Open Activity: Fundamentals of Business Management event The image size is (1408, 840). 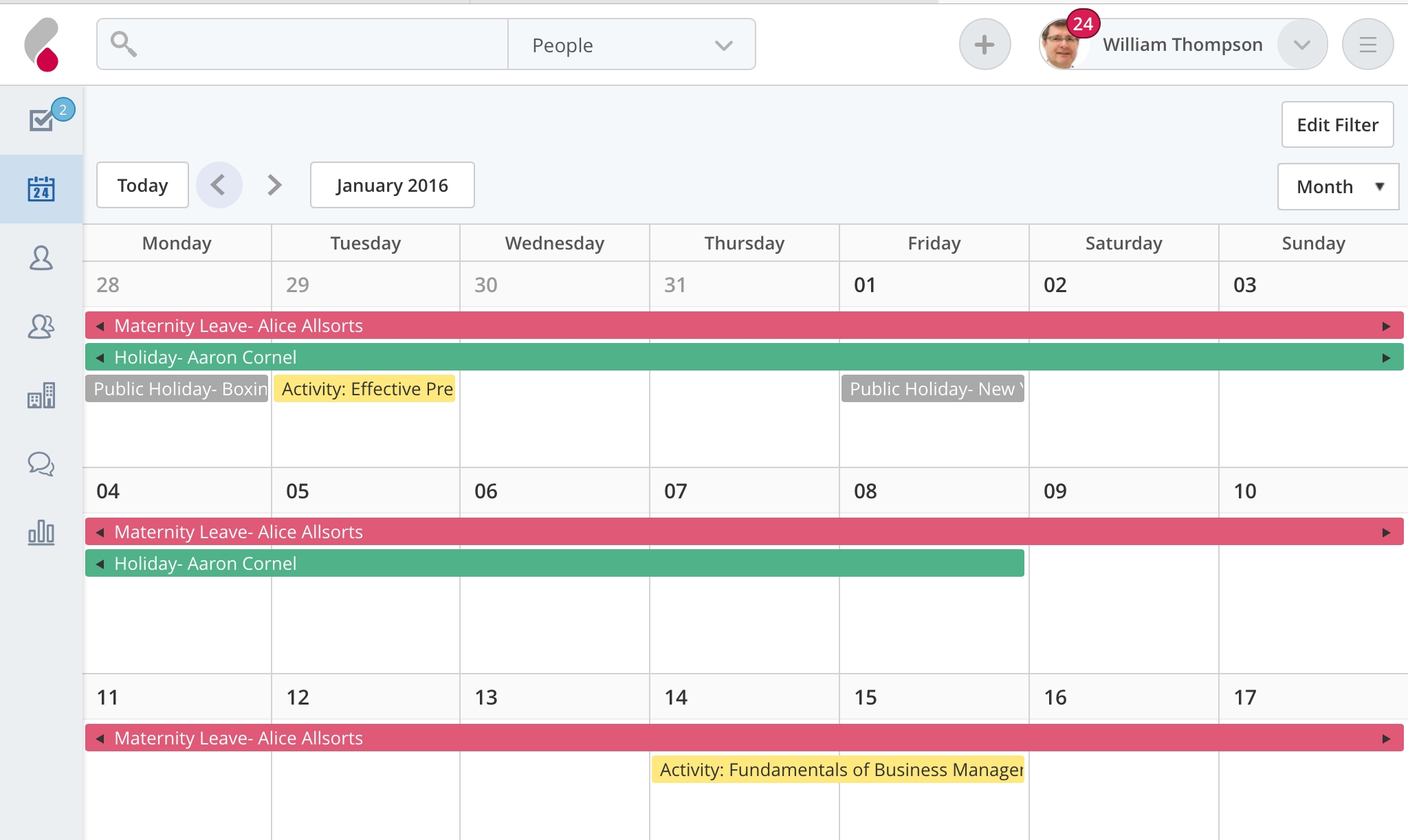pos(838,770)
